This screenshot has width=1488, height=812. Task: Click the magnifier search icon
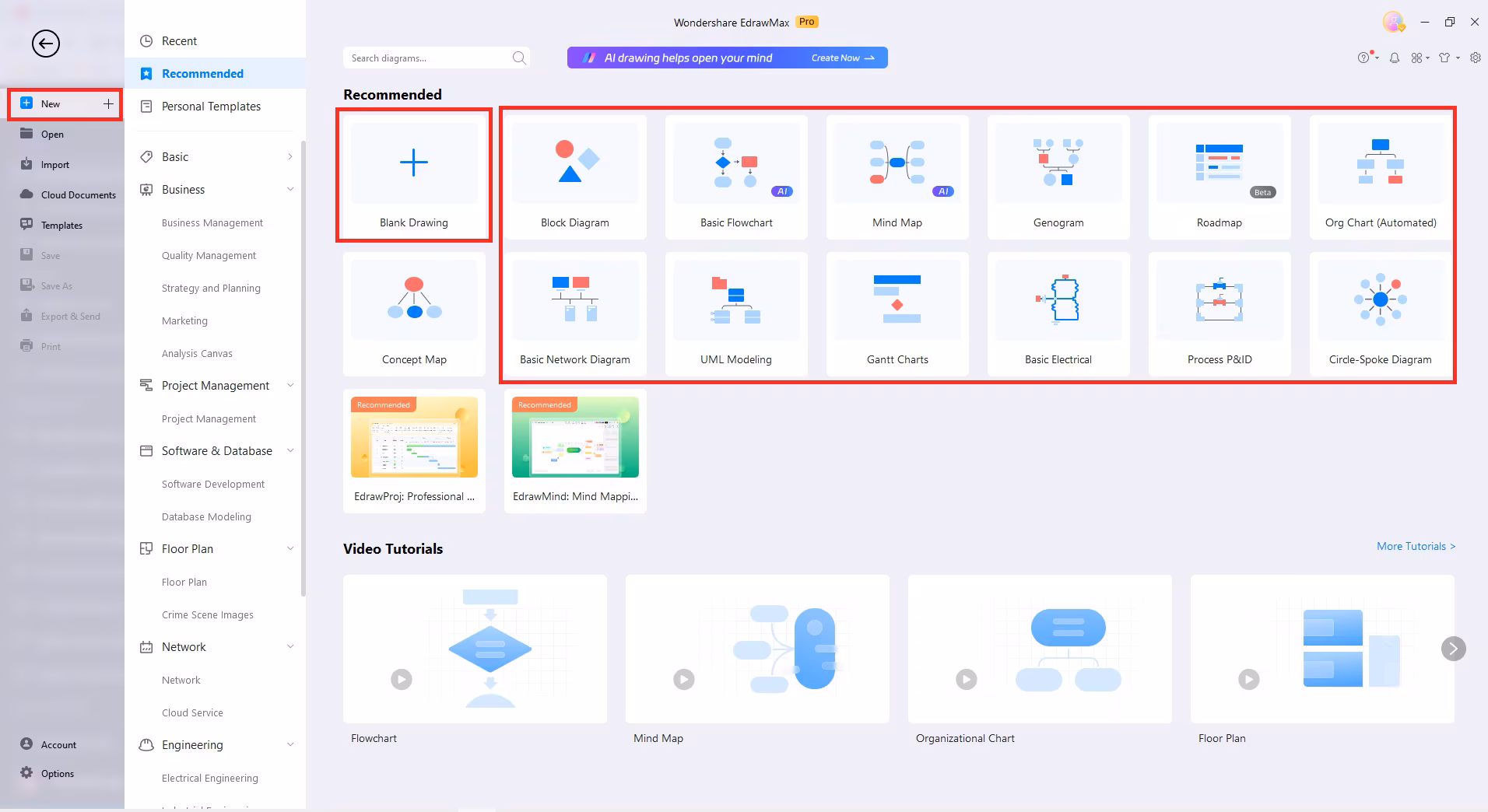pos(519,58)
